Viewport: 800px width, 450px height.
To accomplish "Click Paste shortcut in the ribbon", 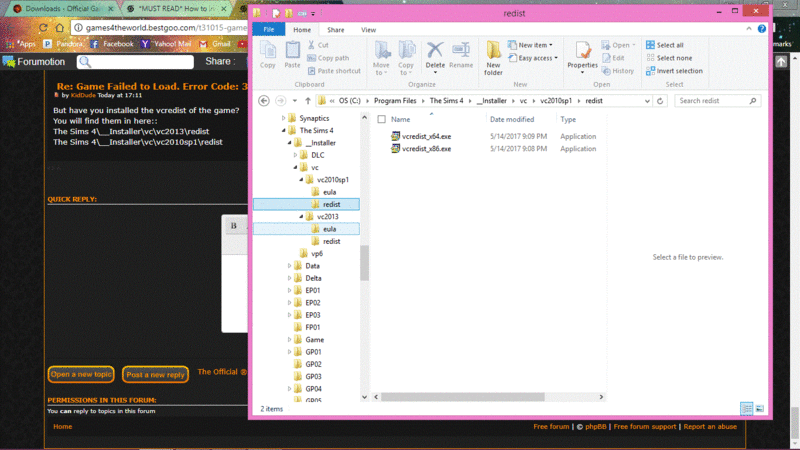I will [x=334, y=71].
